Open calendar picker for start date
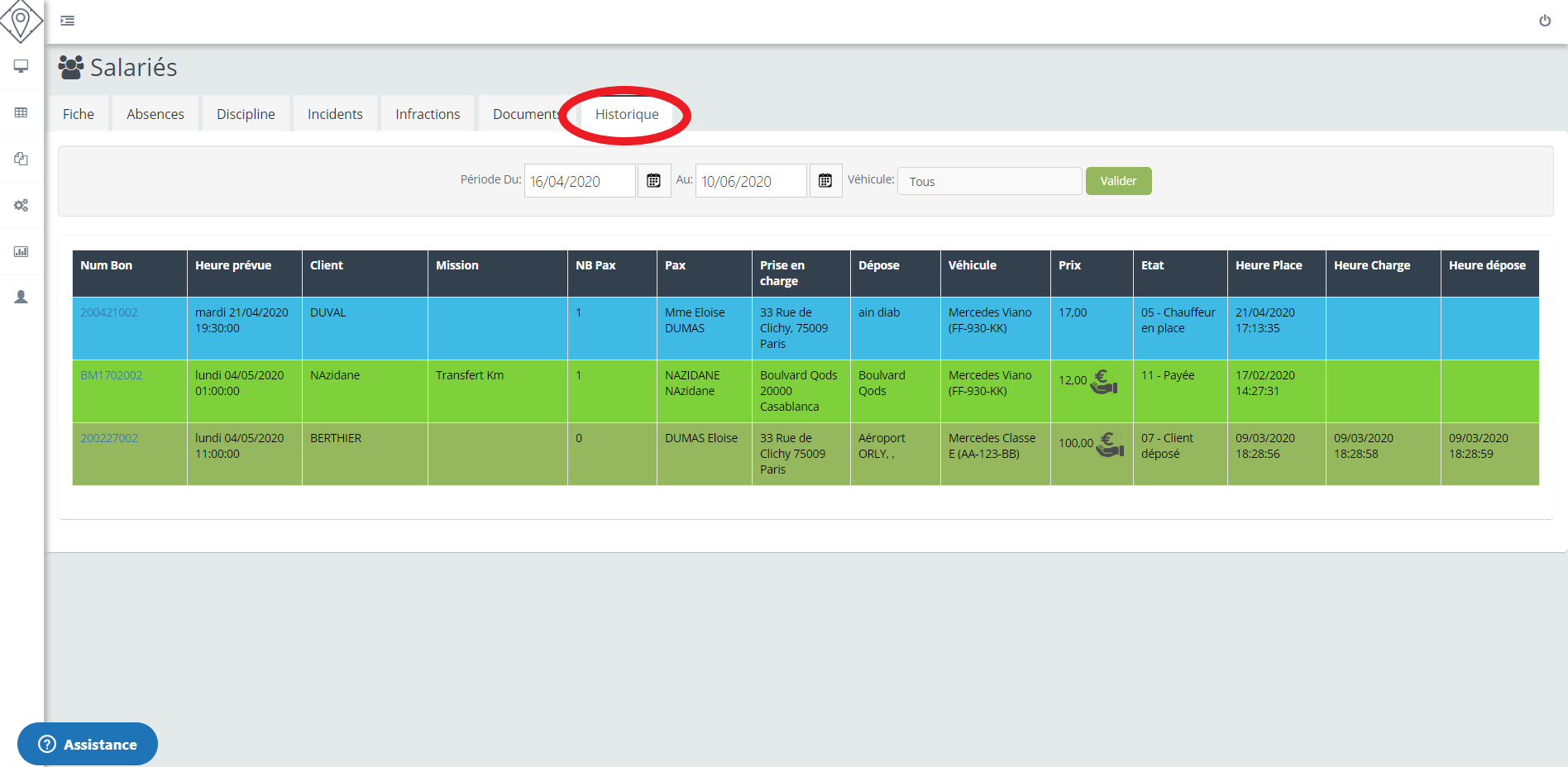This screenshot has width=1568, height=767. tap(653, 181)
